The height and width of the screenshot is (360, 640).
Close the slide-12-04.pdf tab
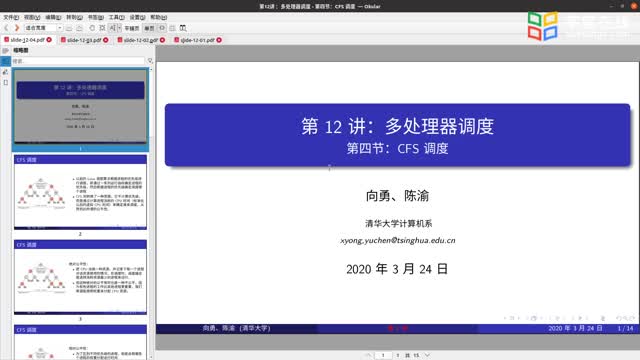[49, 40]
